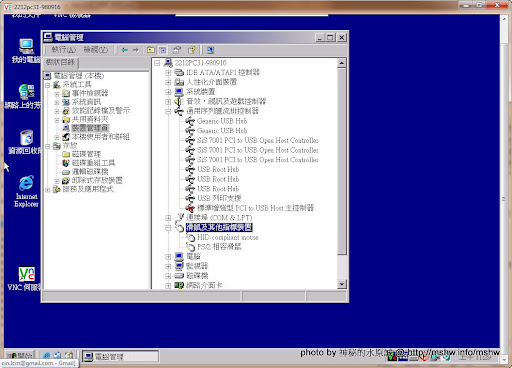Click the 網路介面卡 network card icon
The height and width of the screenshot is (368, 512).
pos(179,285)
